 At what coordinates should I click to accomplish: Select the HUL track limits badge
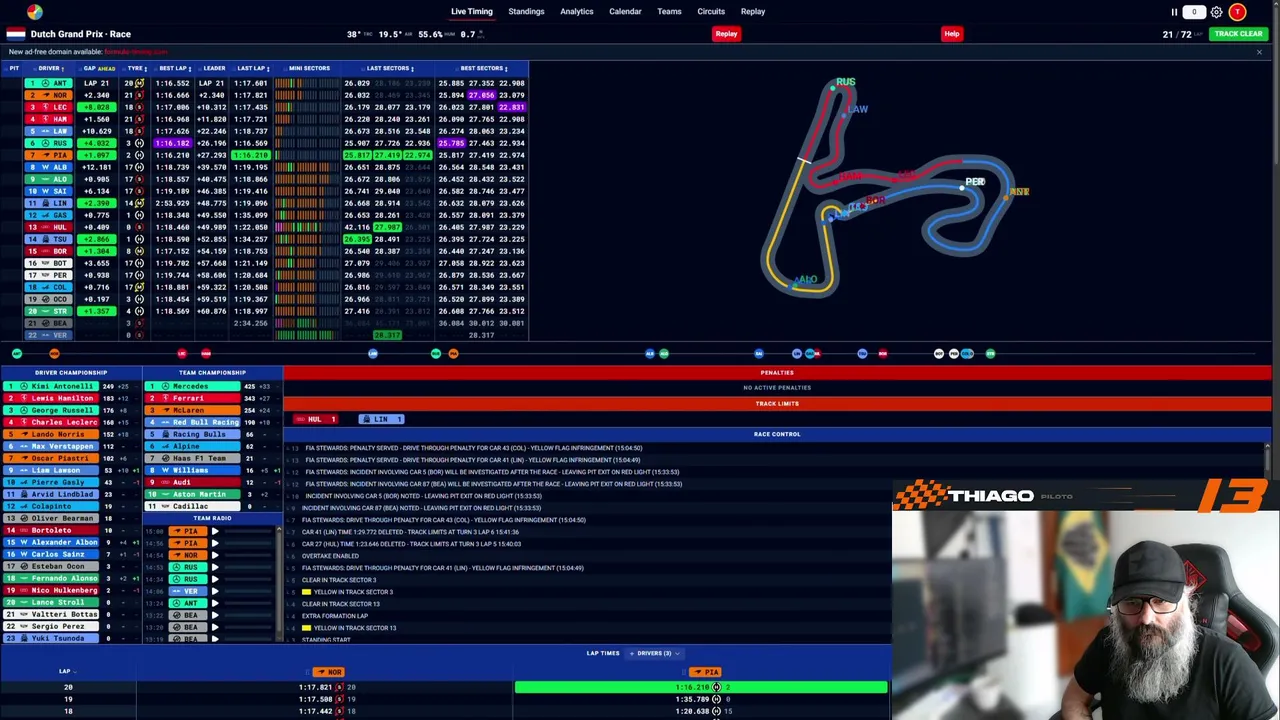315,419
